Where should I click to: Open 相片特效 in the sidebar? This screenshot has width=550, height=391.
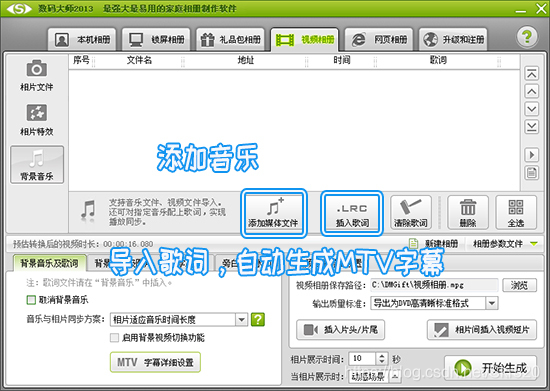click(x=36, y=120)
